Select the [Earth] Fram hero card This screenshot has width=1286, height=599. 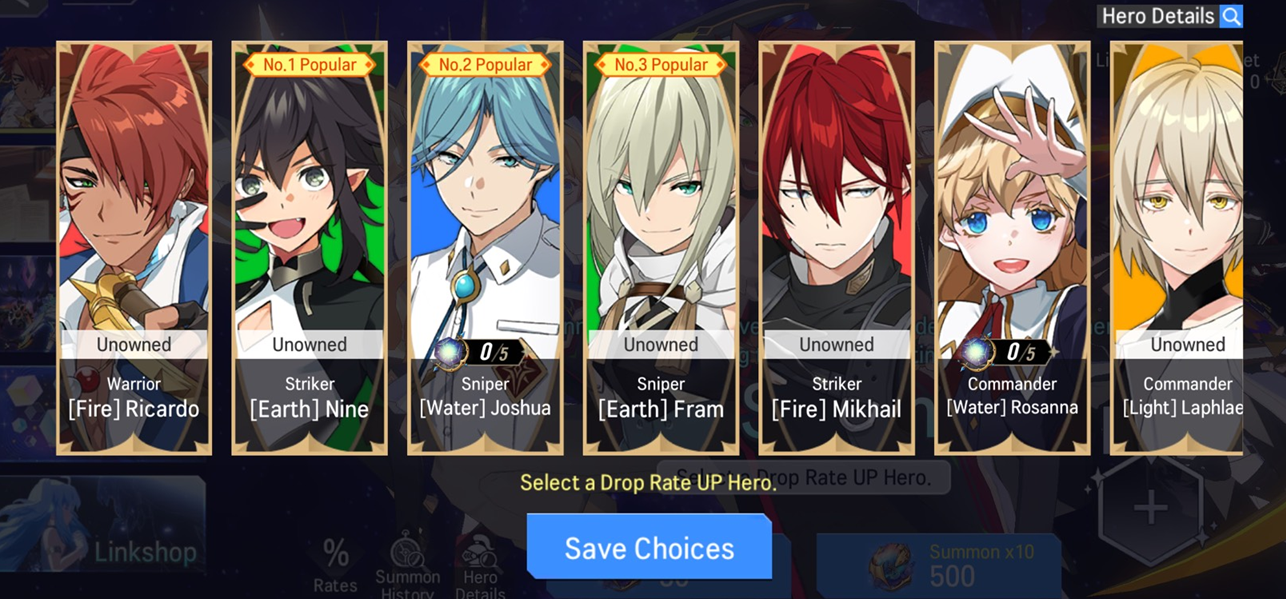[x=661, y=248]
